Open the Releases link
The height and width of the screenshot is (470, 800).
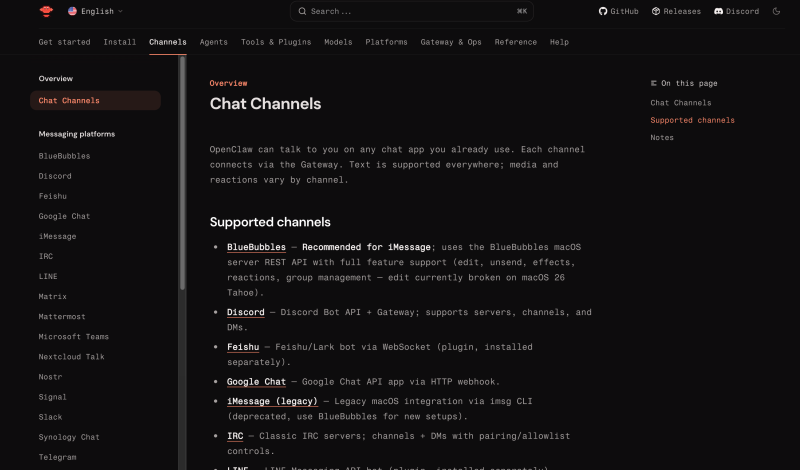click(676, 11)
